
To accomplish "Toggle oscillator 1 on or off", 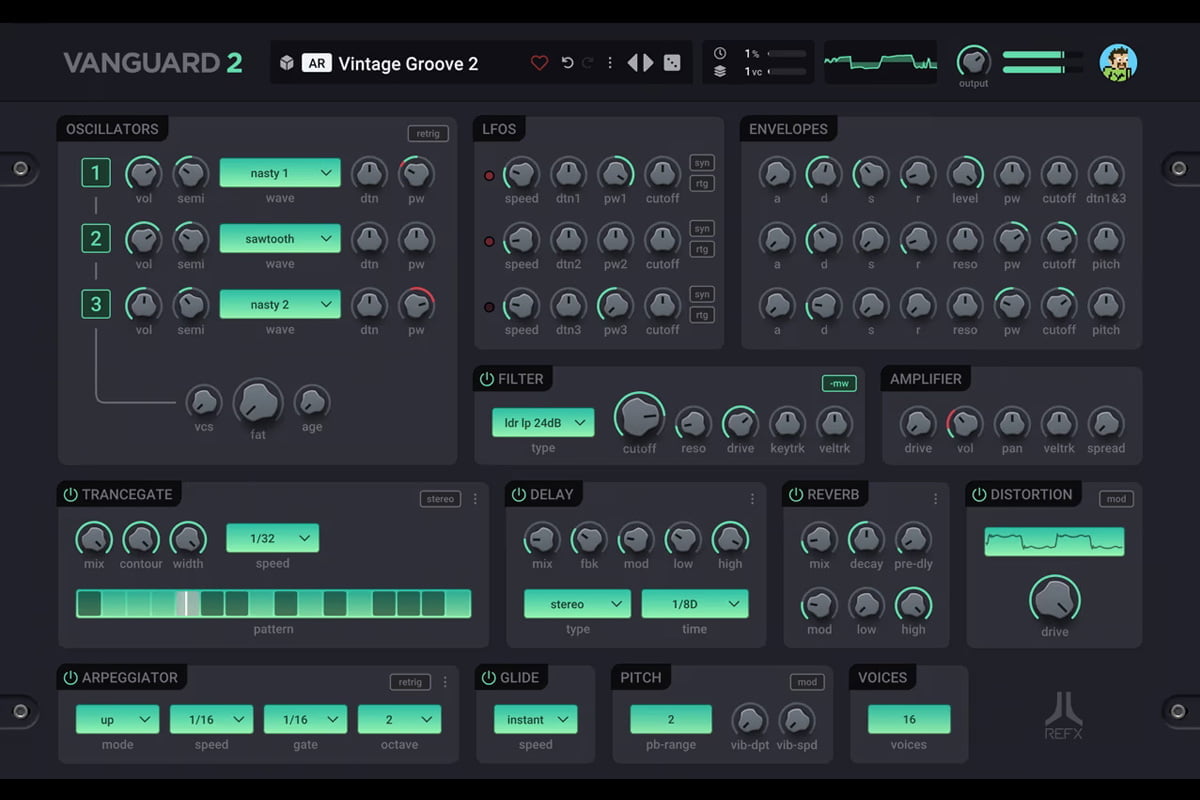I will [x=96, y=173].
